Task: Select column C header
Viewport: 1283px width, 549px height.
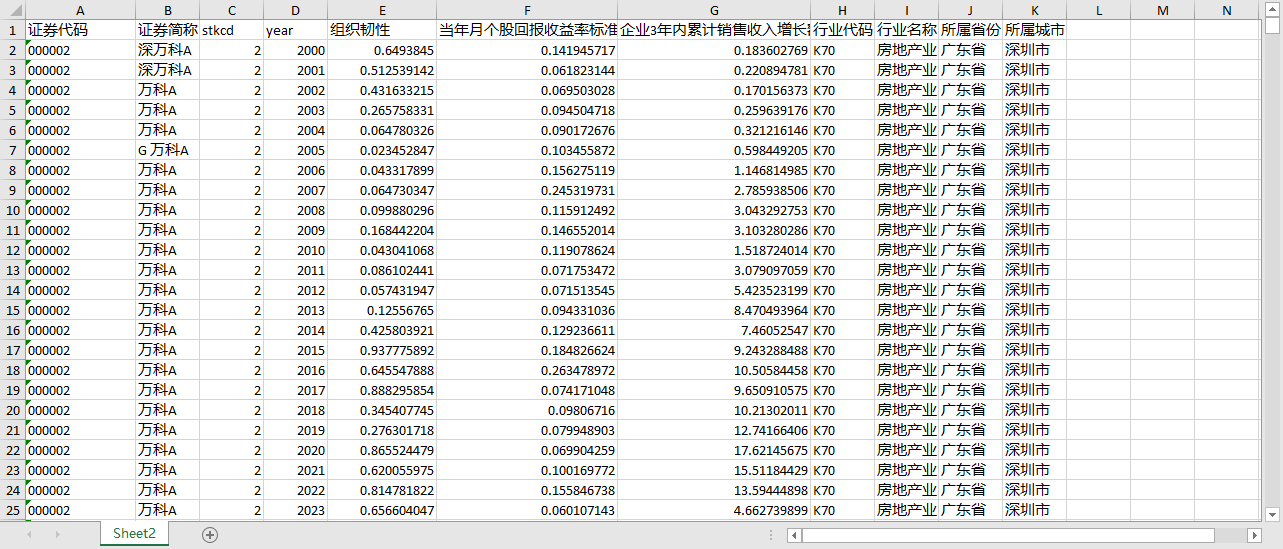Action: point(231,10)
